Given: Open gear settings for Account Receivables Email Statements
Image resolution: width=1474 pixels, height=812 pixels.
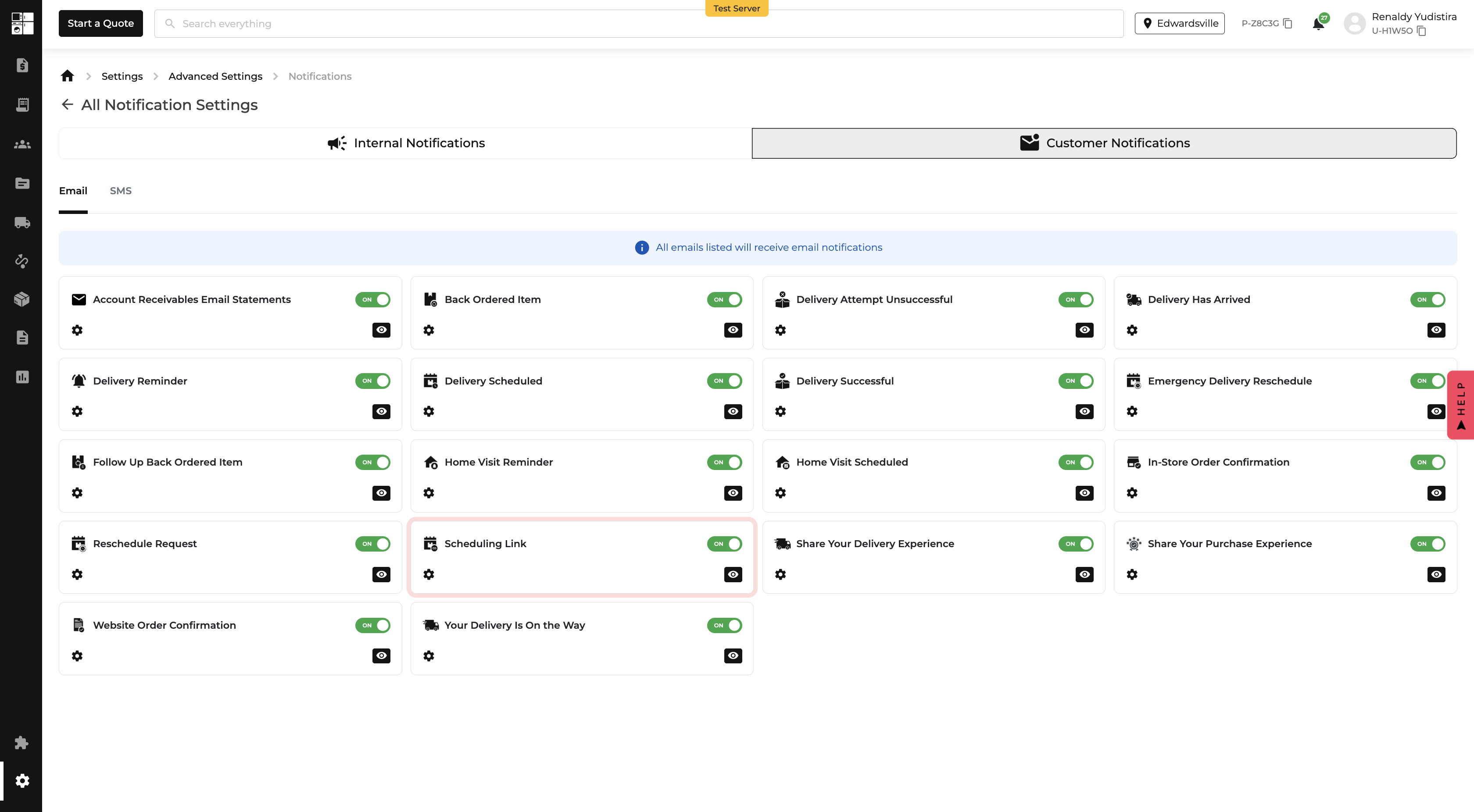Looking at the screenshot, I should coord(77,330).
